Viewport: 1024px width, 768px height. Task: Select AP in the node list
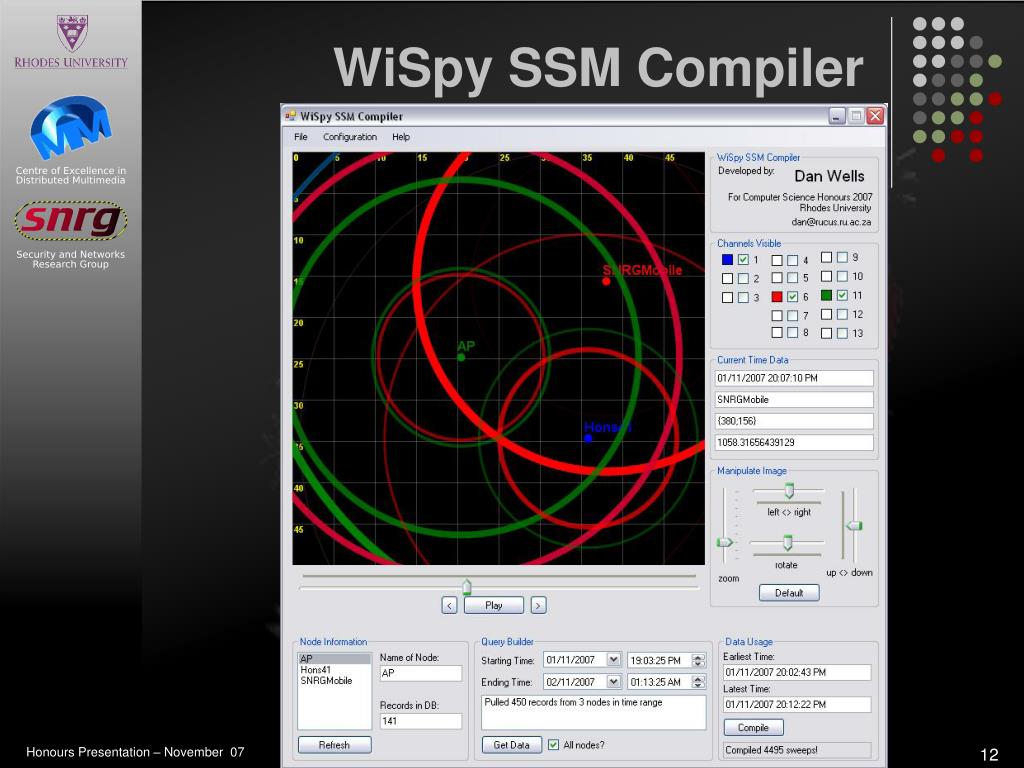(x=334, y=659)
